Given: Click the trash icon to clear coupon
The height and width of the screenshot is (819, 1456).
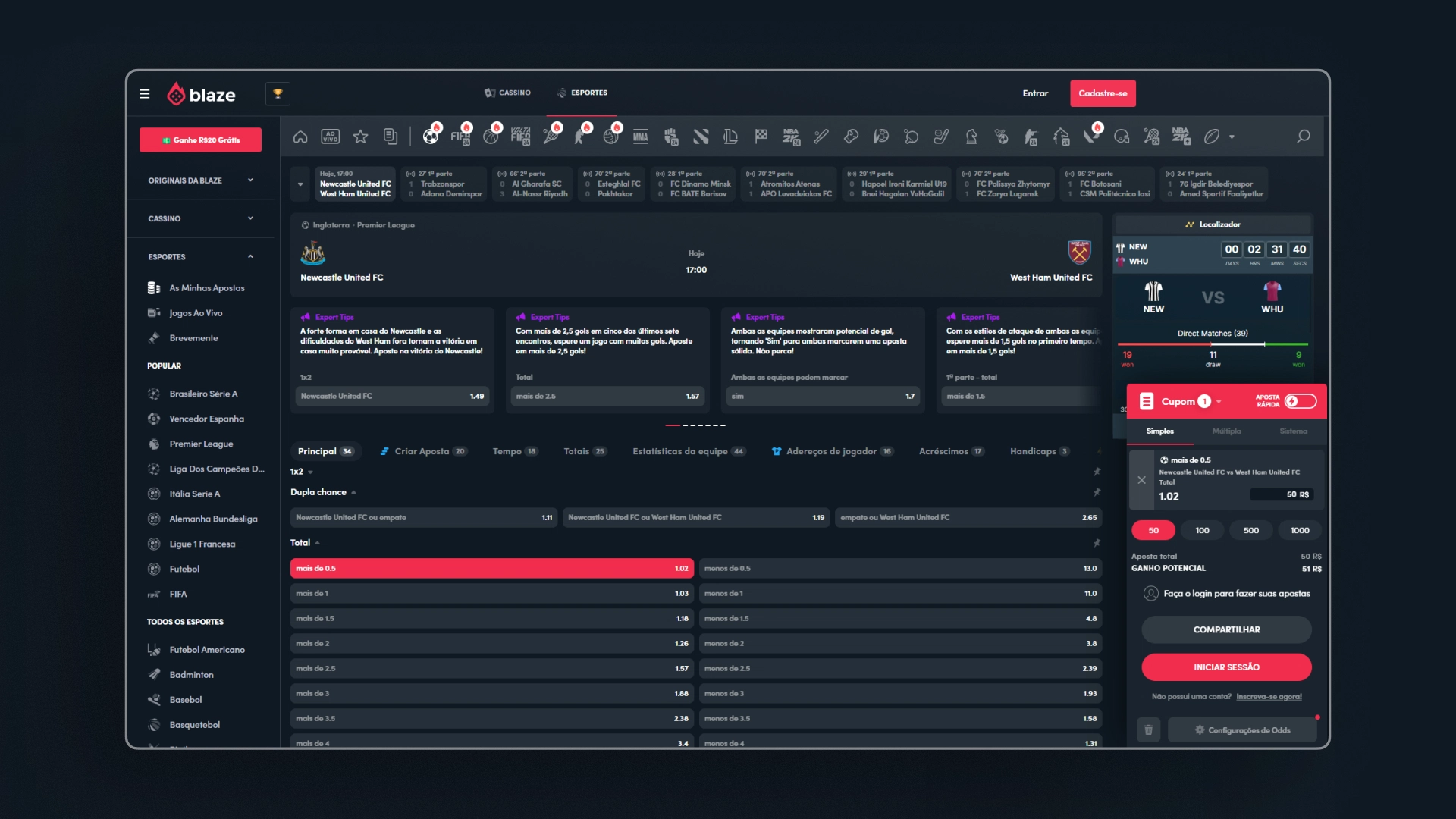Looking at the screenshot, I should 1148,730.
